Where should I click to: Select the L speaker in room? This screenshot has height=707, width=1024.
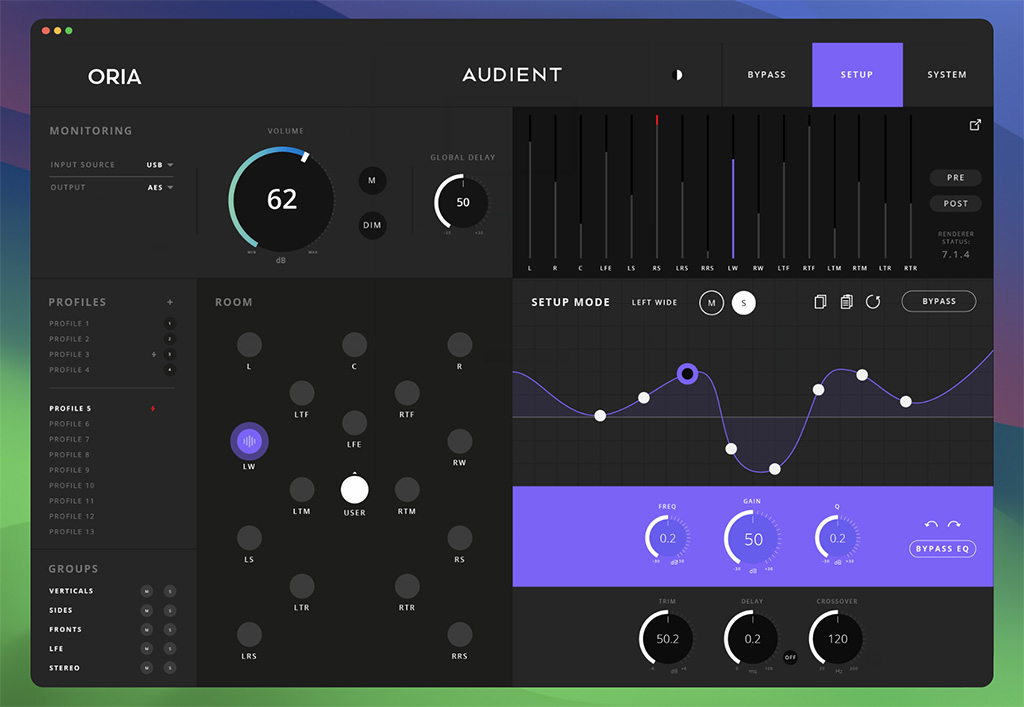click(249, 345)
